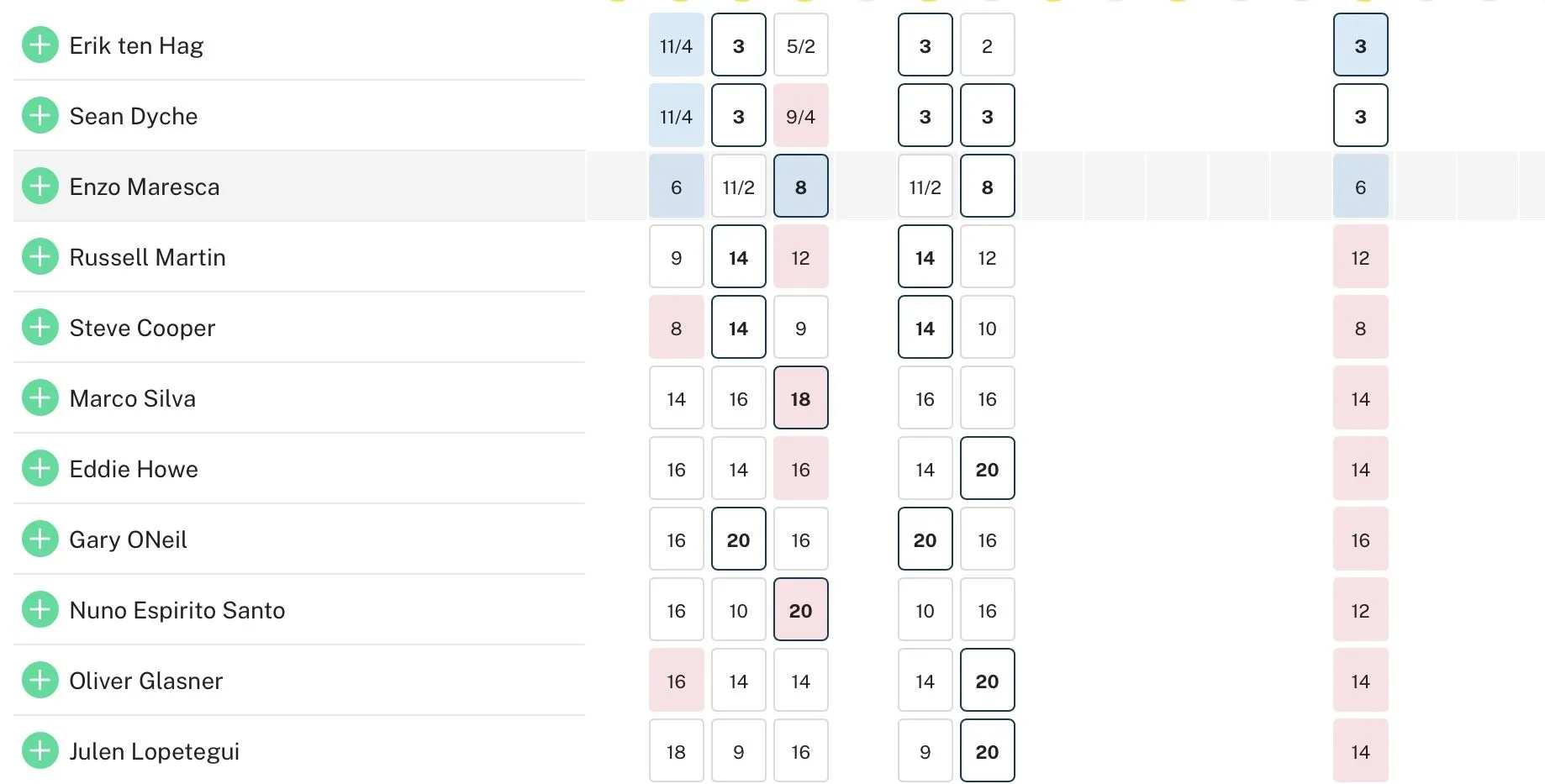The width and height of the screenshot is (1545, 784).
Task: Click the plus icon for Gary ONeil
Action: coord(40,539)
